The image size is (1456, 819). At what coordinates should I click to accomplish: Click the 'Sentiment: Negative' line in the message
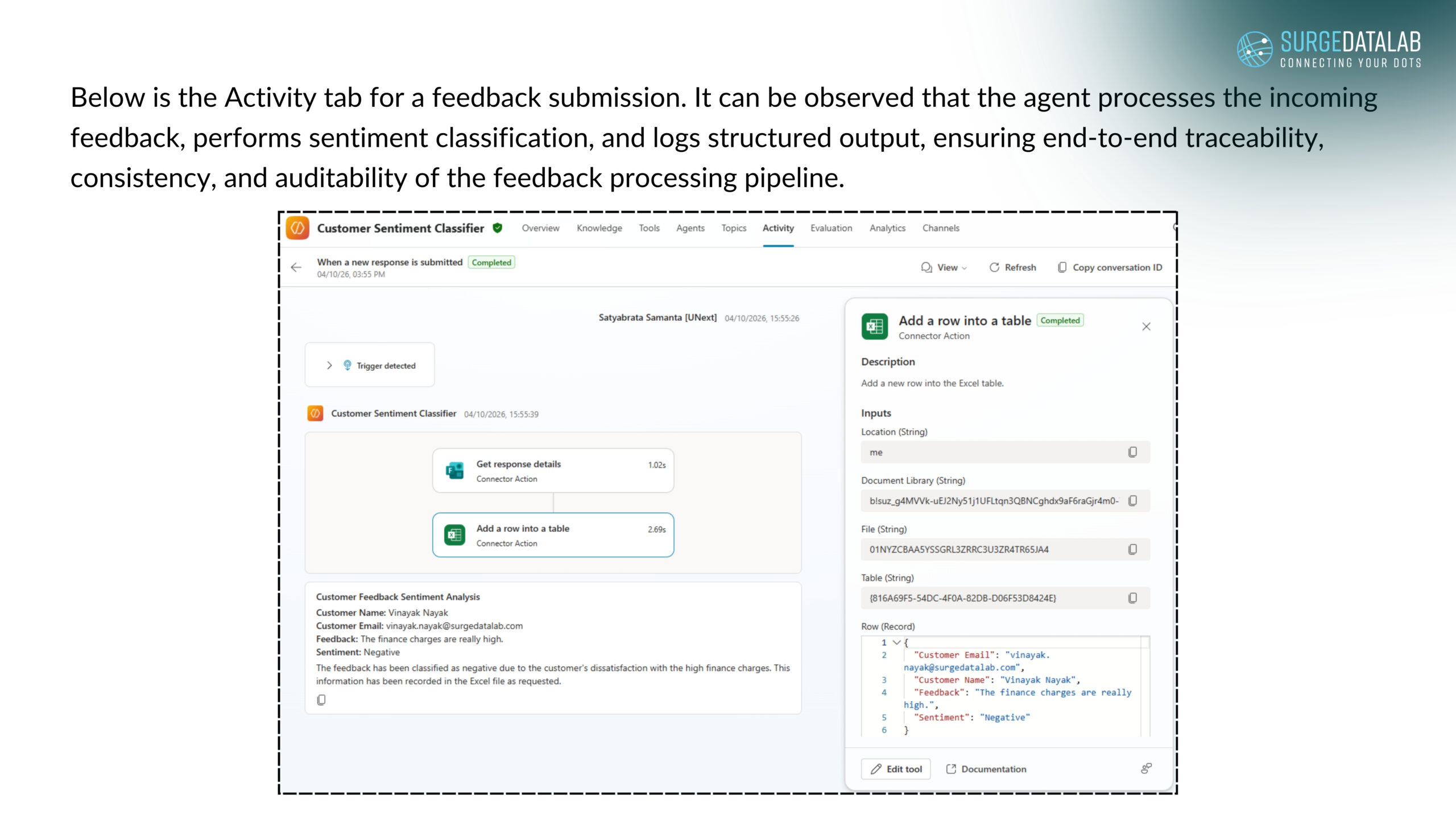point(358,652)
